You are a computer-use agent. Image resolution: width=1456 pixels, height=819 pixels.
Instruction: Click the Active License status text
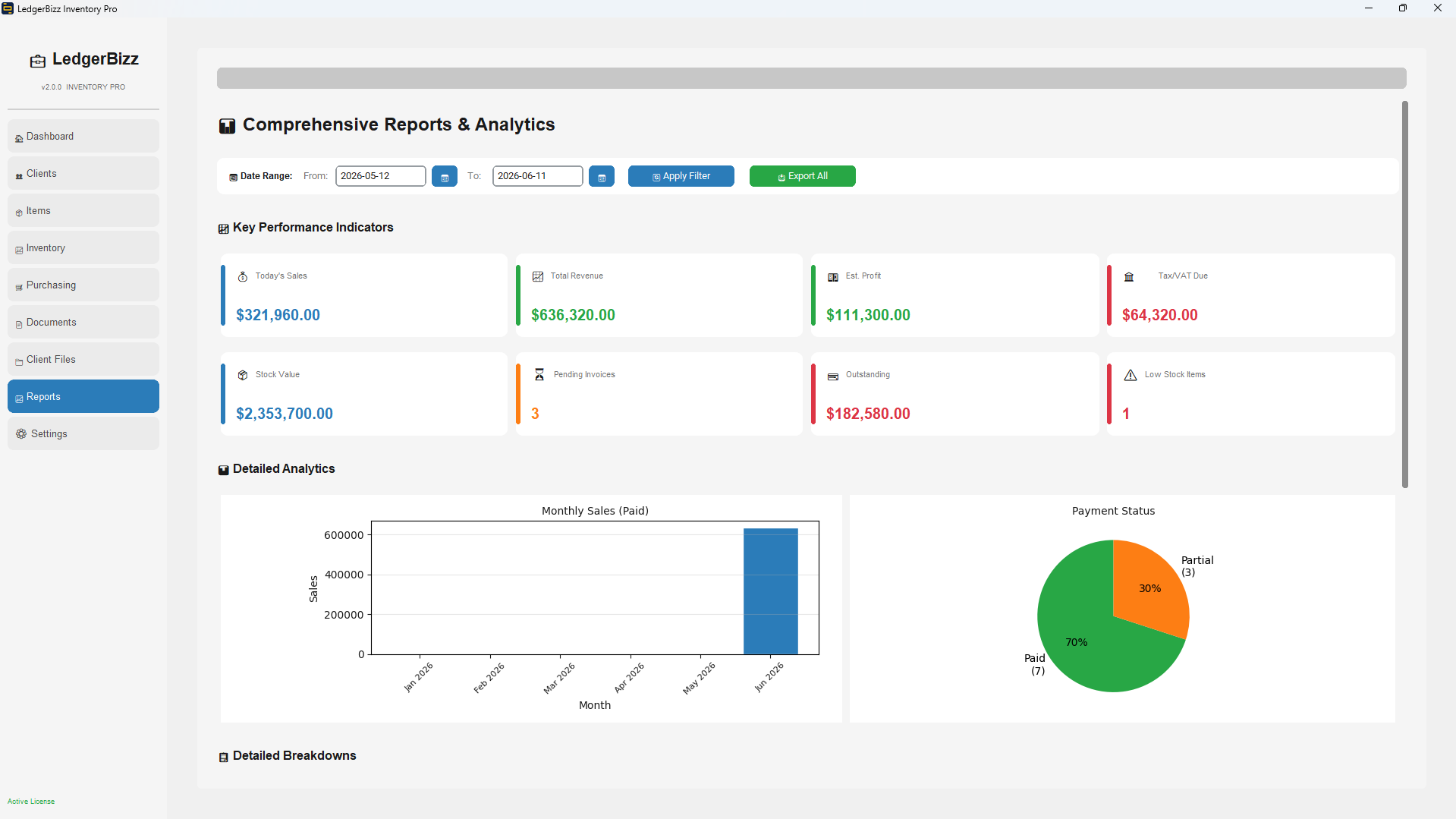tap(31, 802)
